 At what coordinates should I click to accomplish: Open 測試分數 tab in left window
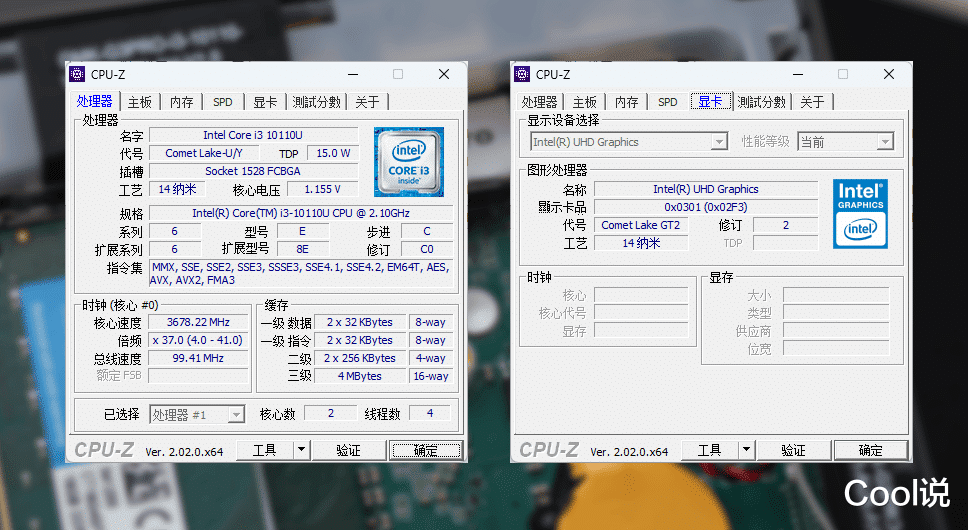(x=316, y=102)
